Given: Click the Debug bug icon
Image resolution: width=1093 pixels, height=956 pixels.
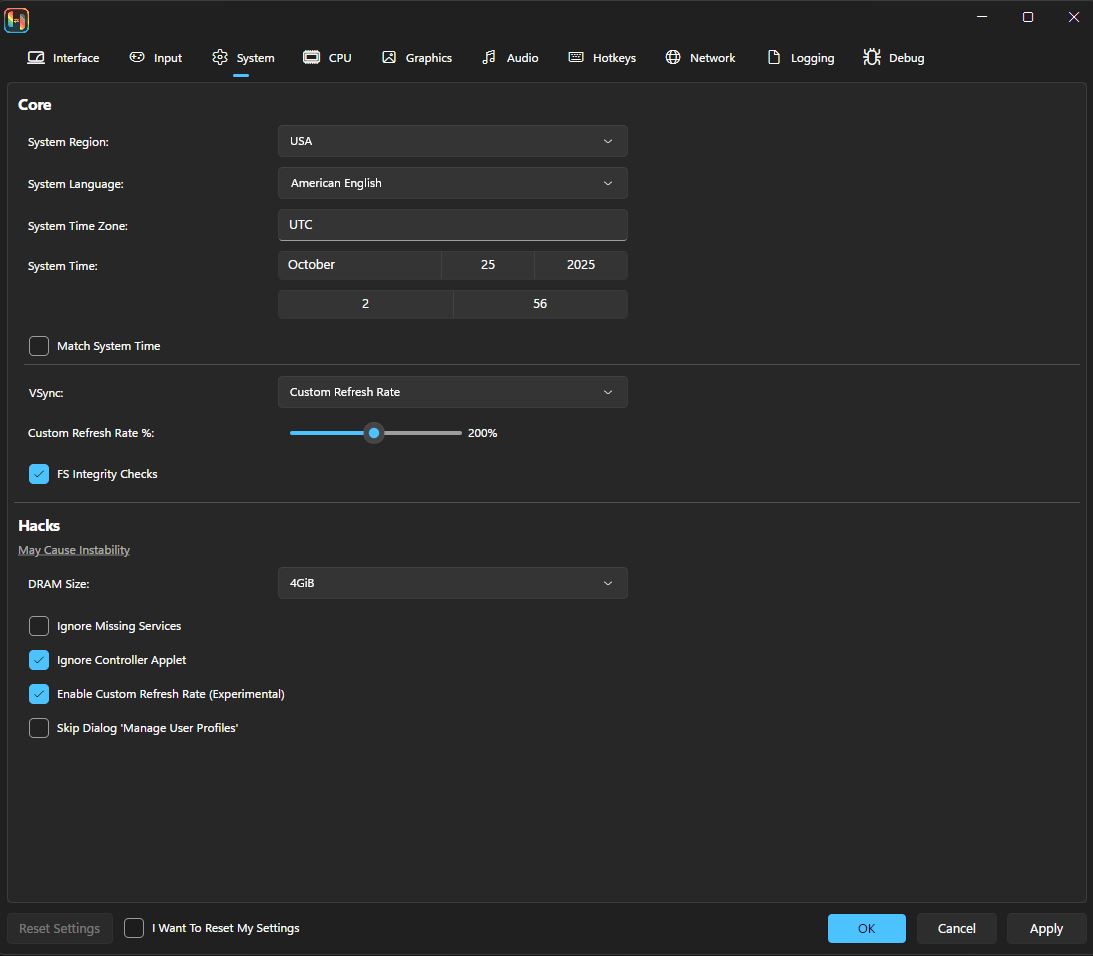Looking at the screenshot, I should tap(872, 58).
